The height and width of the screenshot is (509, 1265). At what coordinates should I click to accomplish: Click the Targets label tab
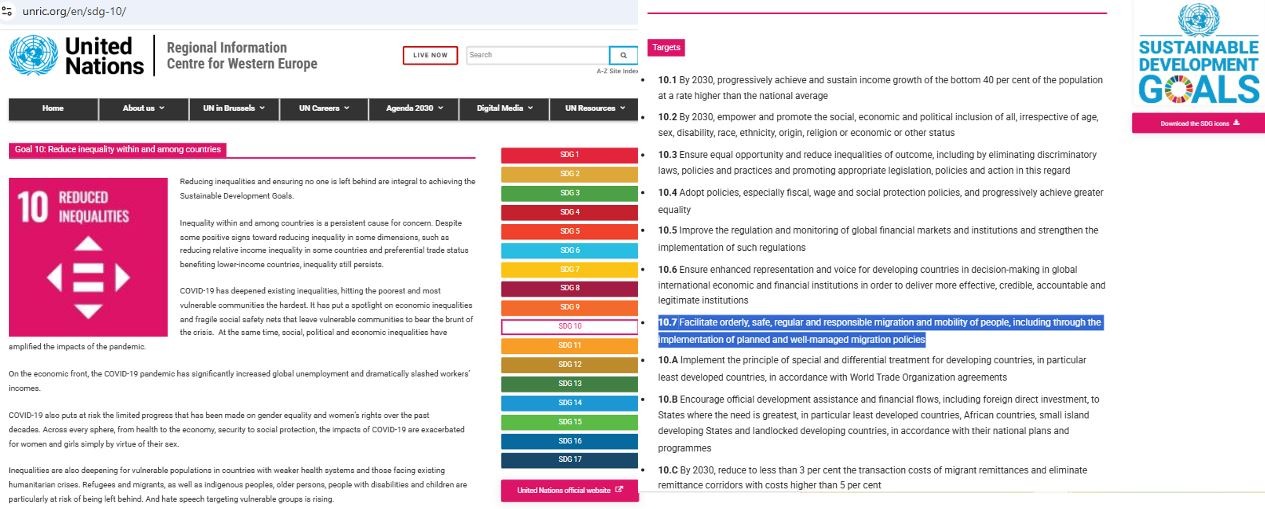pos(666,47)
